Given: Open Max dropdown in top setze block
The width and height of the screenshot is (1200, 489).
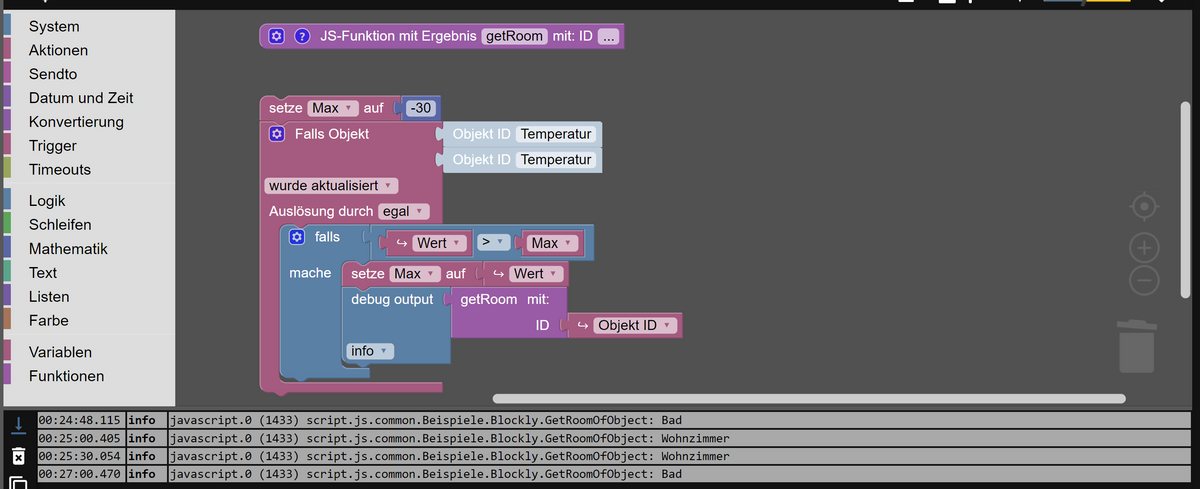Looking at the screenshot, I should [x=333, y=108].
